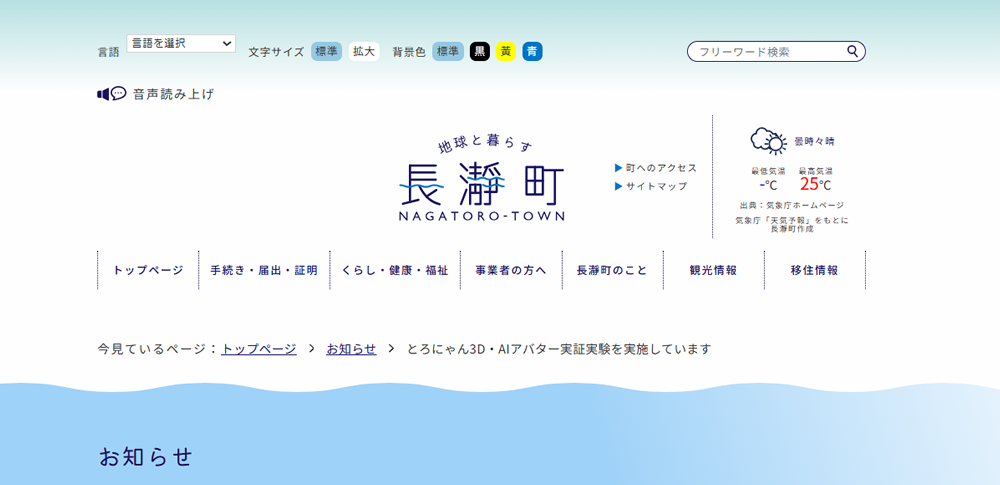Set background color to 標準
The width and height of the screenshot is (1000, 485).
(447, 51)
